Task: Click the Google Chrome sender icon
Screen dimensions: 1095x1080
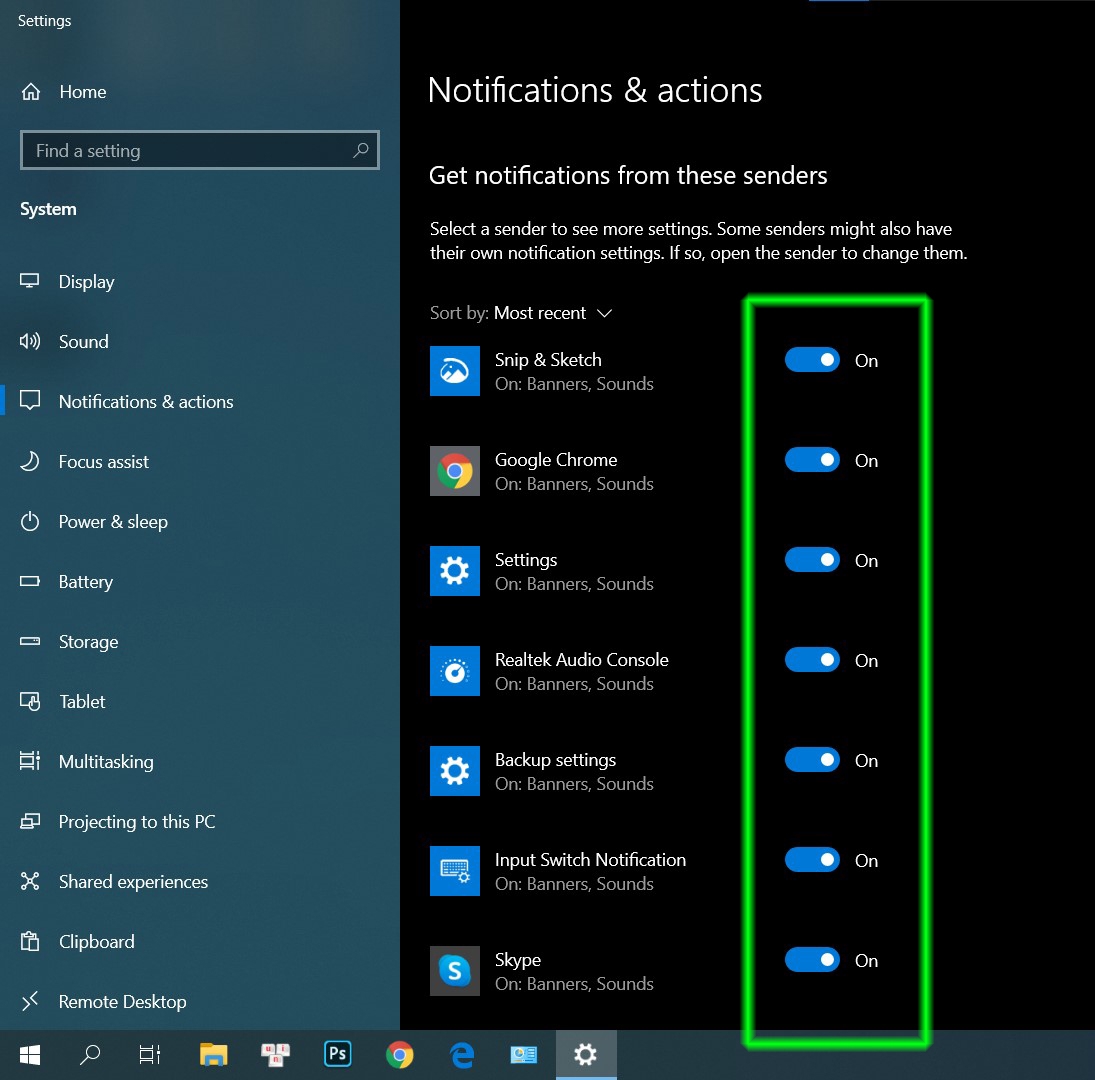Action: tap(455, 471)
